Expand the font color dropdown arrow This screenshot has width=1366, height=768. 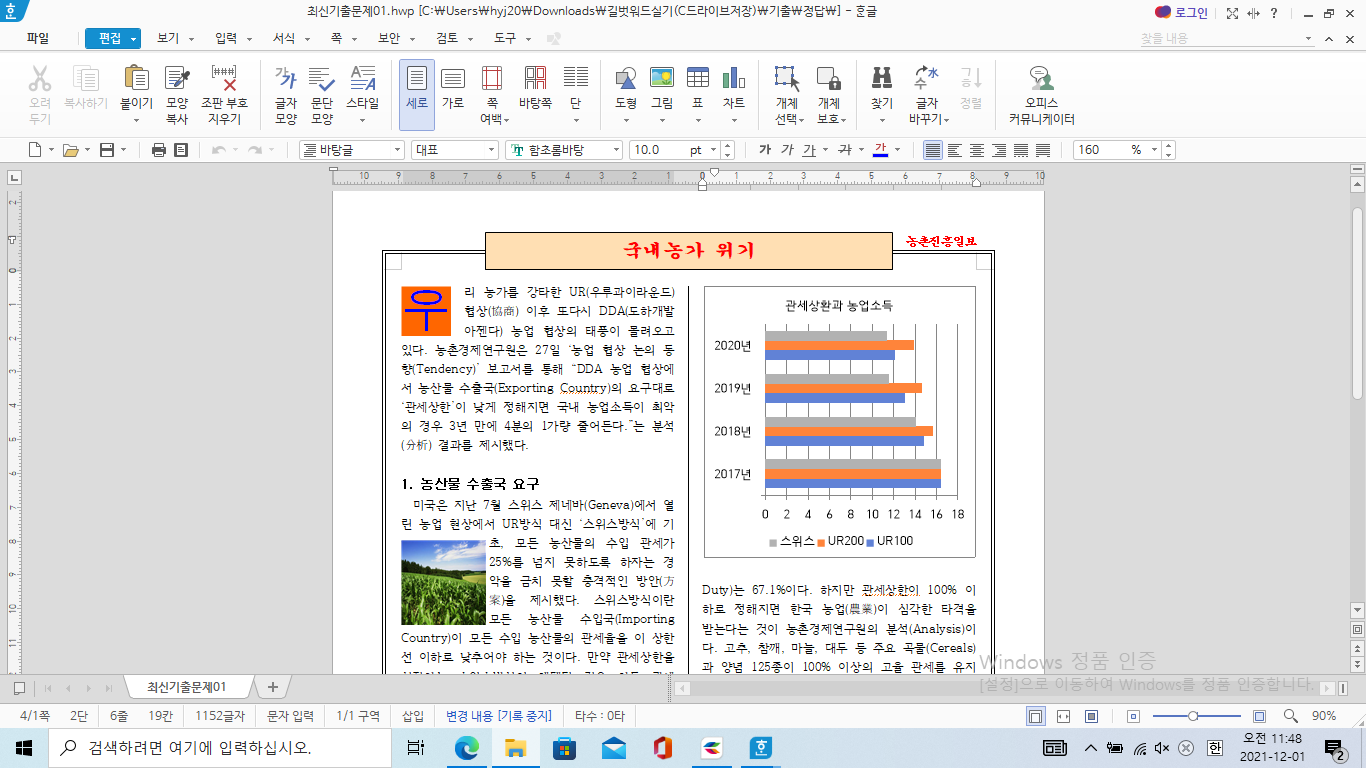[896, 150]
